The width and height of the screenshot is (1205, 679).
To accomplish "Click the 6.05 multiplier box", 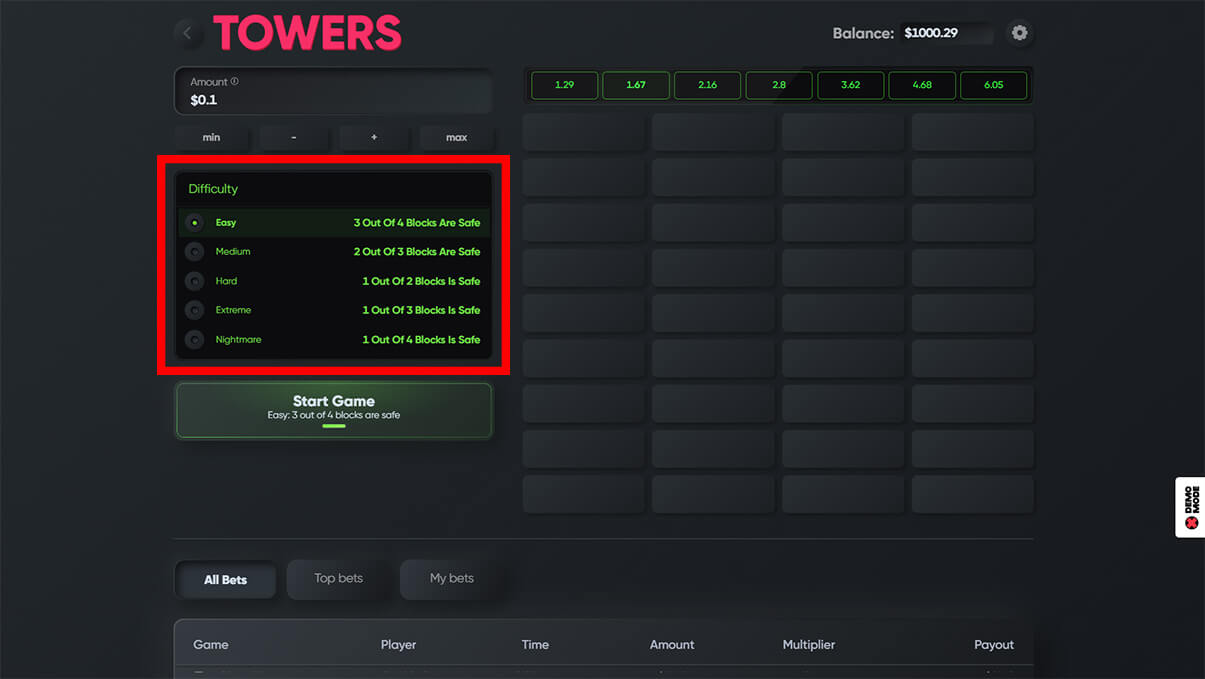I will pyautogui.click(x=993, y=85).
